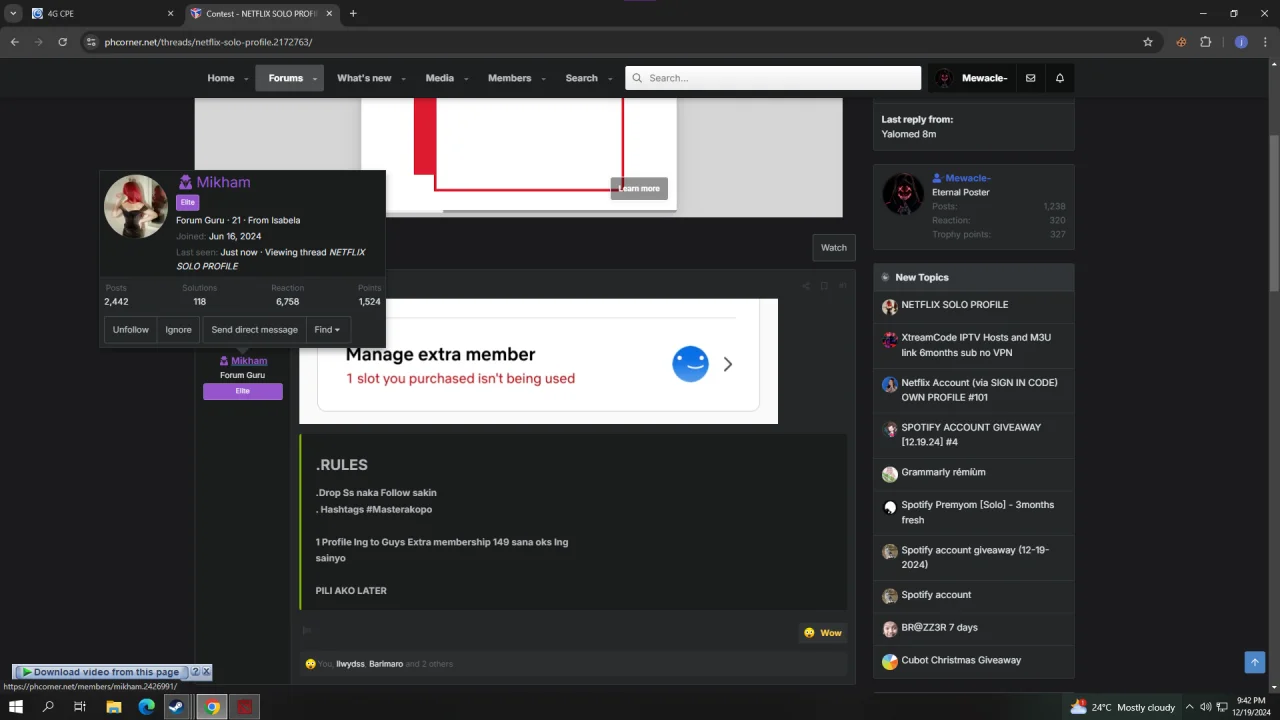Click the blue smiley face icon
The image size is (1280, 720).
690,364
